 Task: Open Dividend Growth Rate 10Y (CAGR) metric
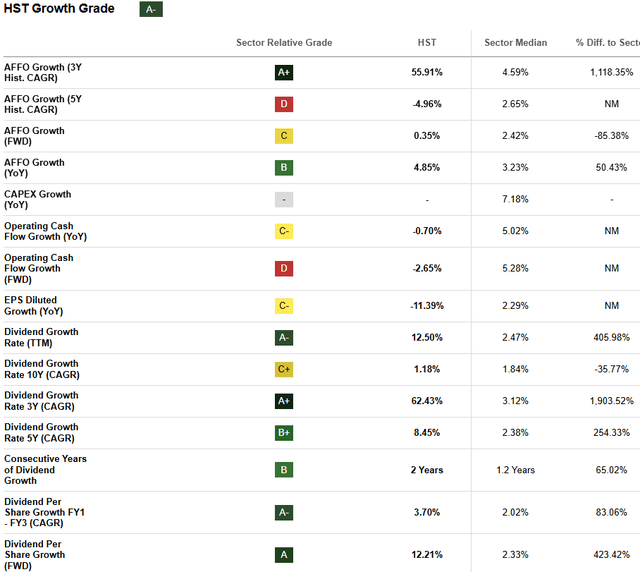pos(42,369)
